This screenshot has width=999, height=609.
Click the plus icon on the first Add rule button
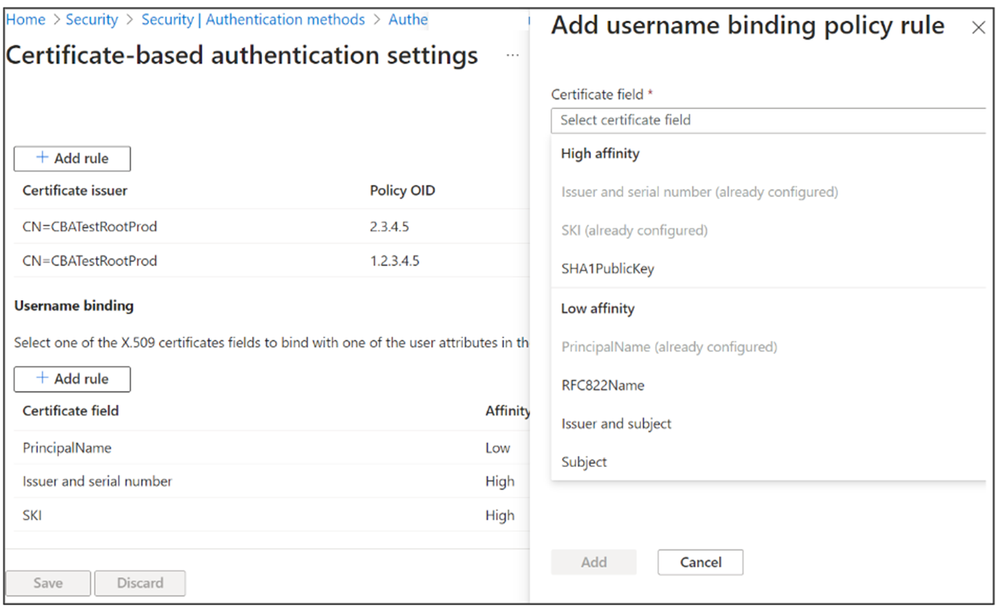[x=42, y=158]
